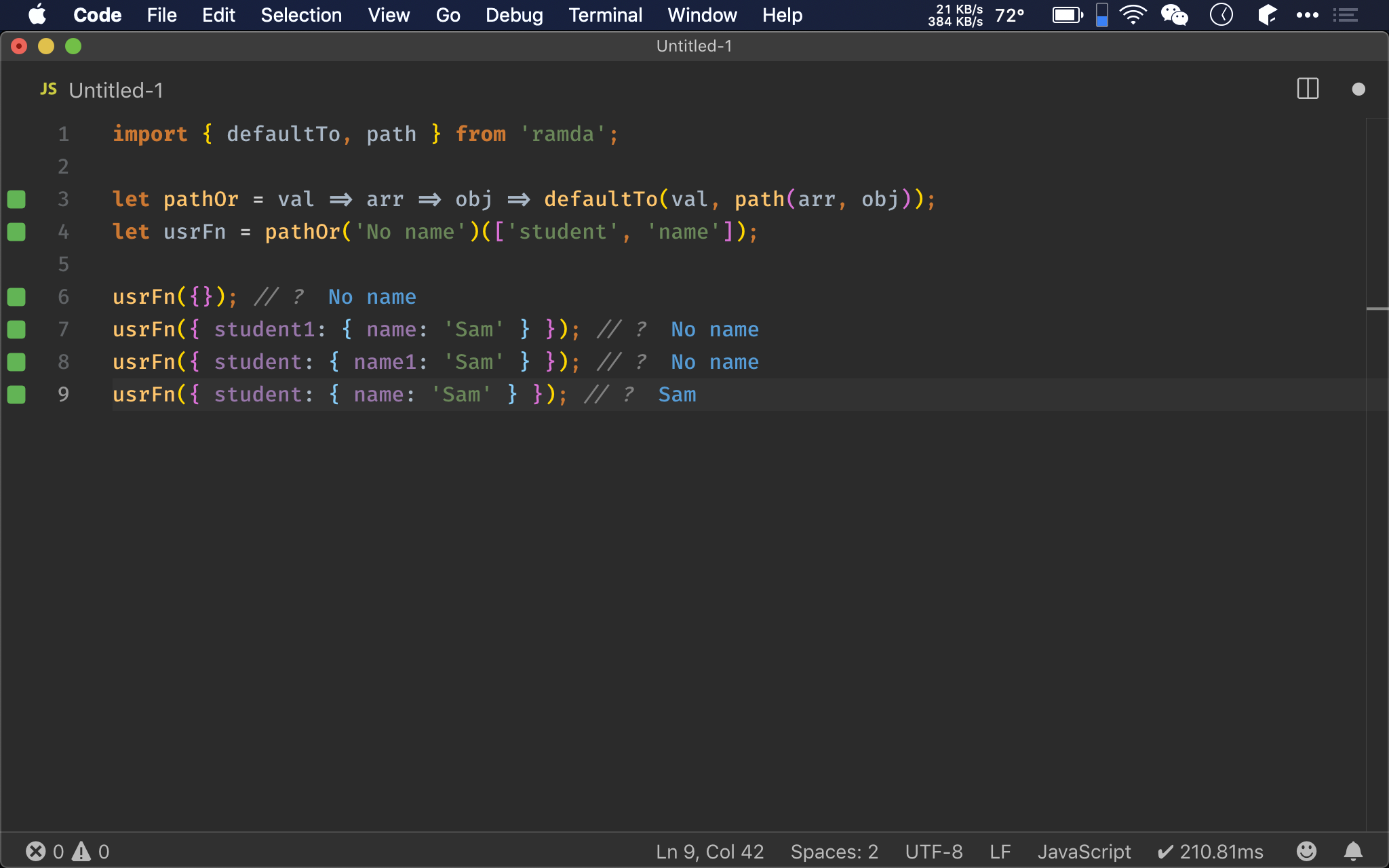Click the network speed indicator in menu bar
The width and height of the screenshot is (1389, 868).
956,15
